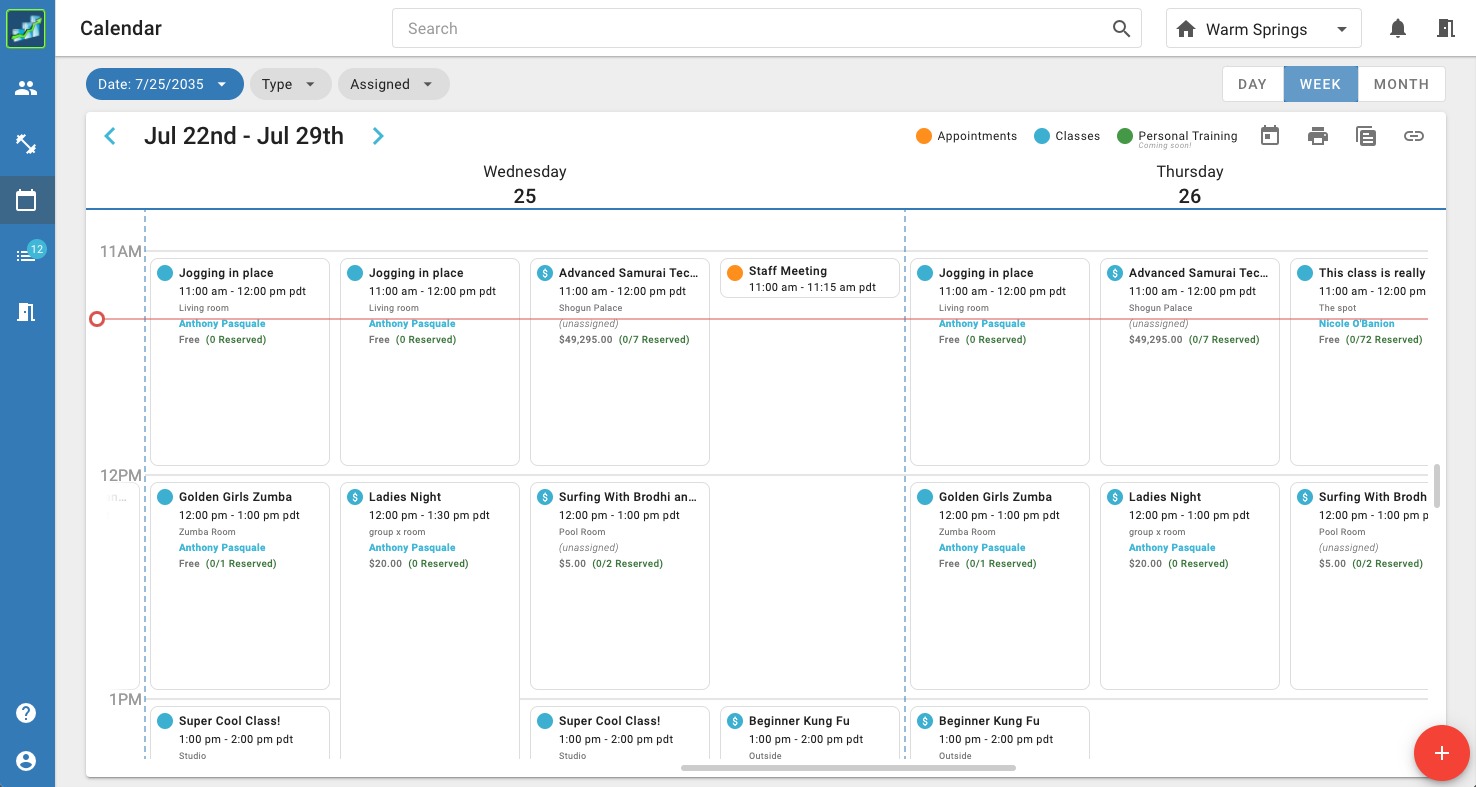Toggle the Appointments legend filter
Viewport: 1476px width, 787px height.
(x=966, y=136)
